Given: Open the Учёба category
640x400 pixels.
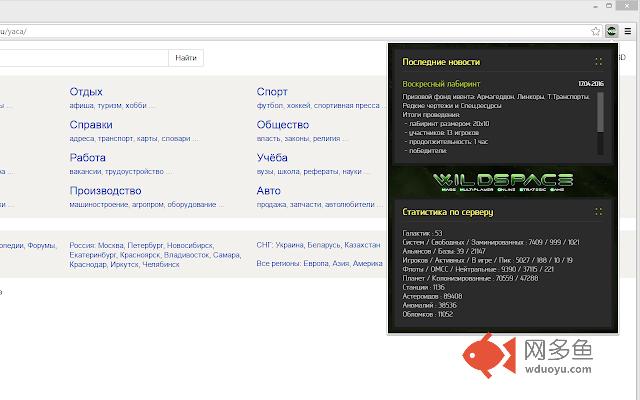Looking at the screenshot, I should (272, 158).
